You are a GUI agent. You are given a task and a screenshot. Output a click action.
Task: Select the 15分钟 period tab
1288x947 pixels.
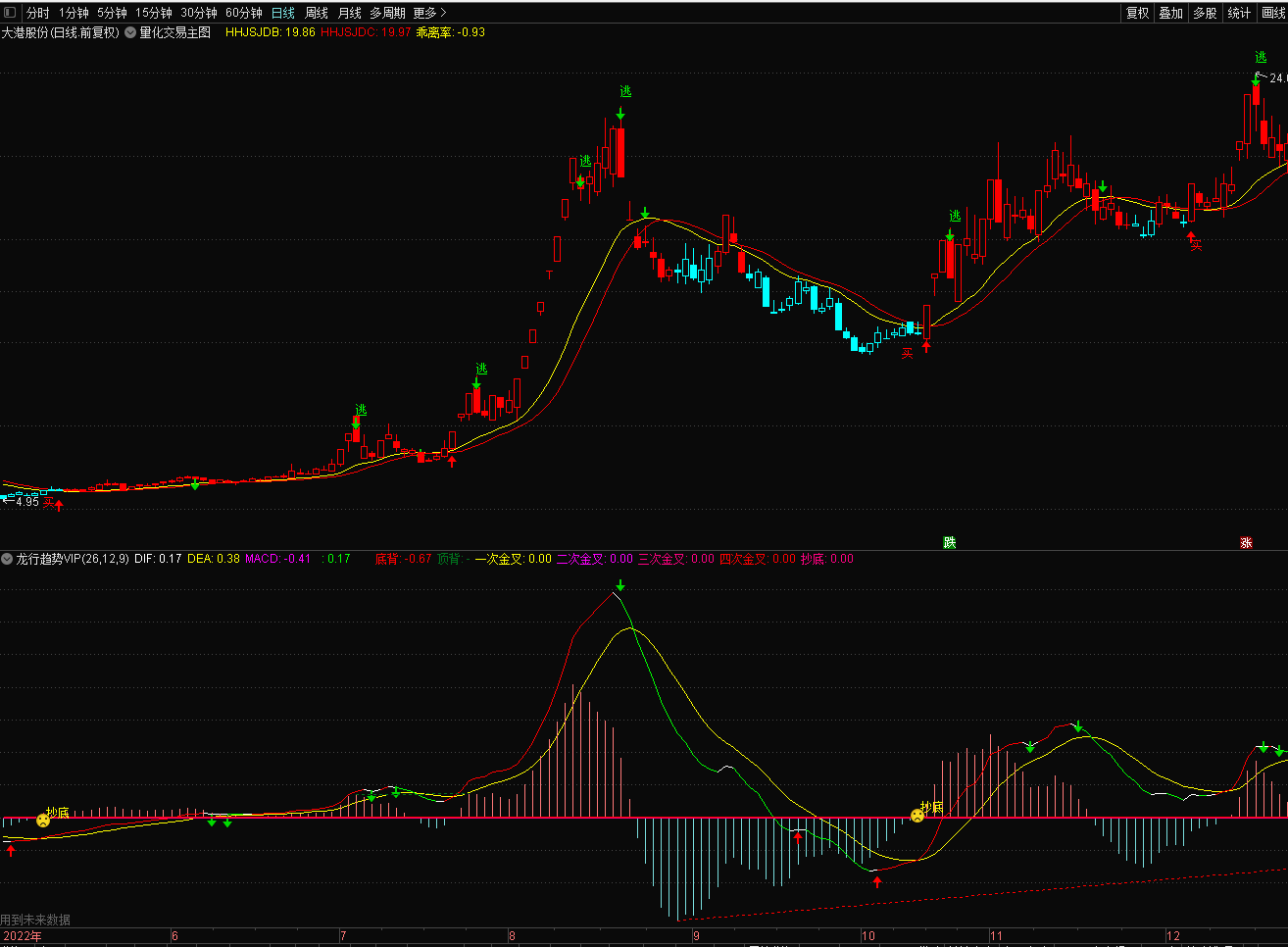tap(154, 13)
